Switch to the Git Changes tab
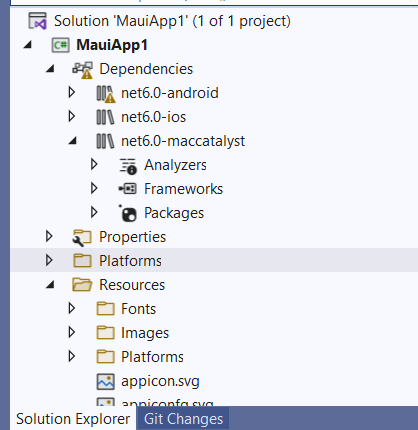Viewport: 418px width, 430px height. (x=183, y=419)
